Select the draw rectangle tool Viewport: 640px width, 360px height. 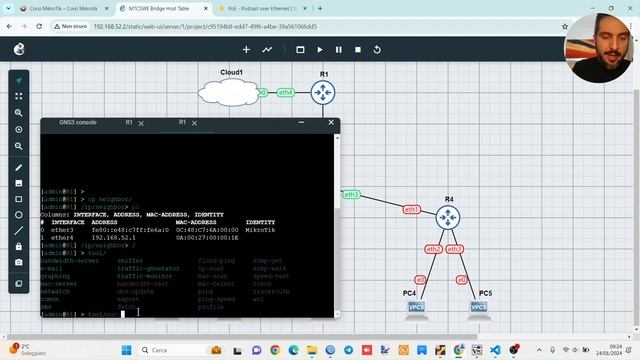point(19,199)
